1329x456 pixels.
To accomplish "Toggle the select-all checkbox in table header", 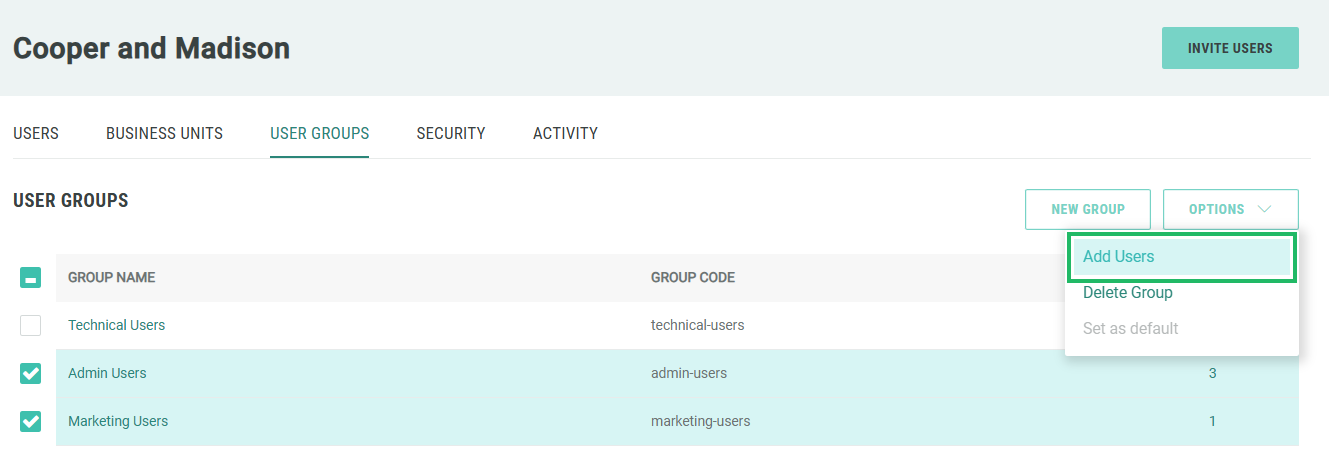I will pyautogui.click(x=31, y=278).
